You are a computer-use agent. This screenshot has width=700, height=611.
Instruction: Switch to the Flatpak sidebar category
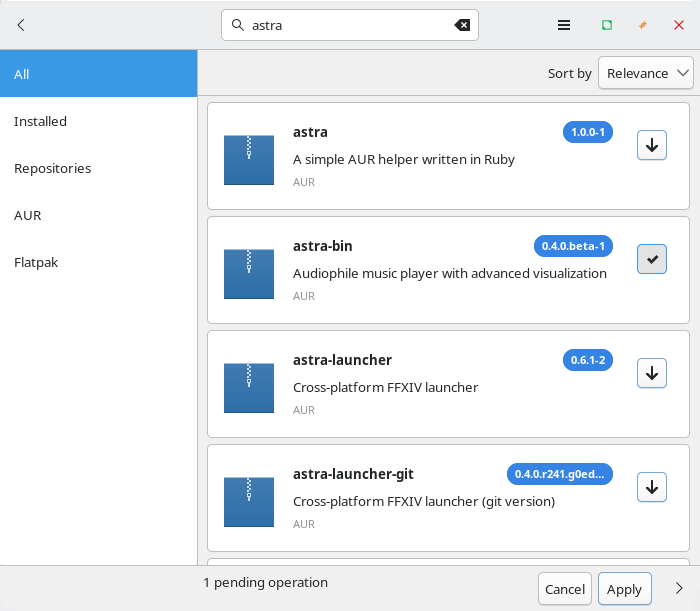point(34,262)
